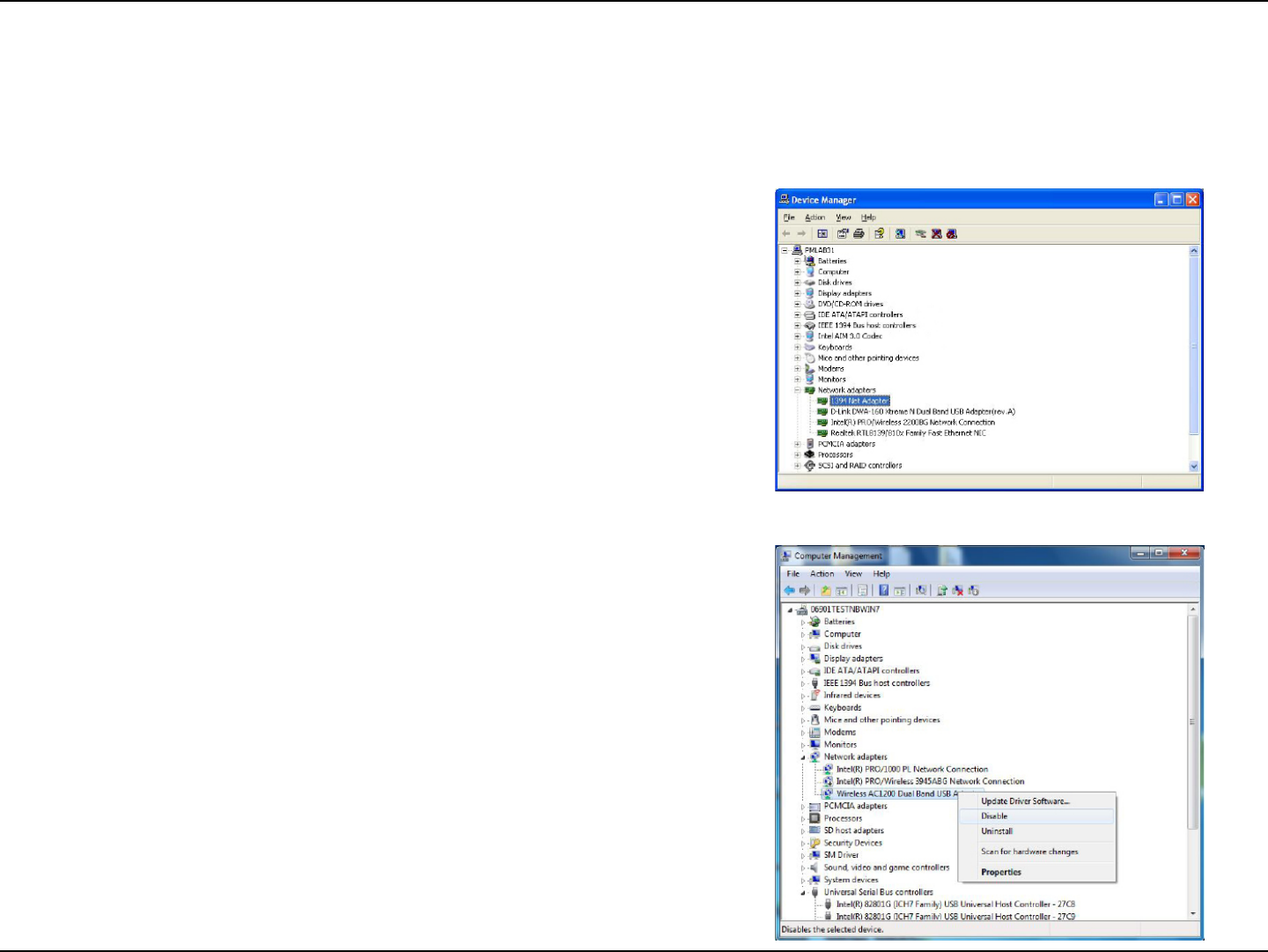Open Action menu in Computer Management

(x=822, y=574)
